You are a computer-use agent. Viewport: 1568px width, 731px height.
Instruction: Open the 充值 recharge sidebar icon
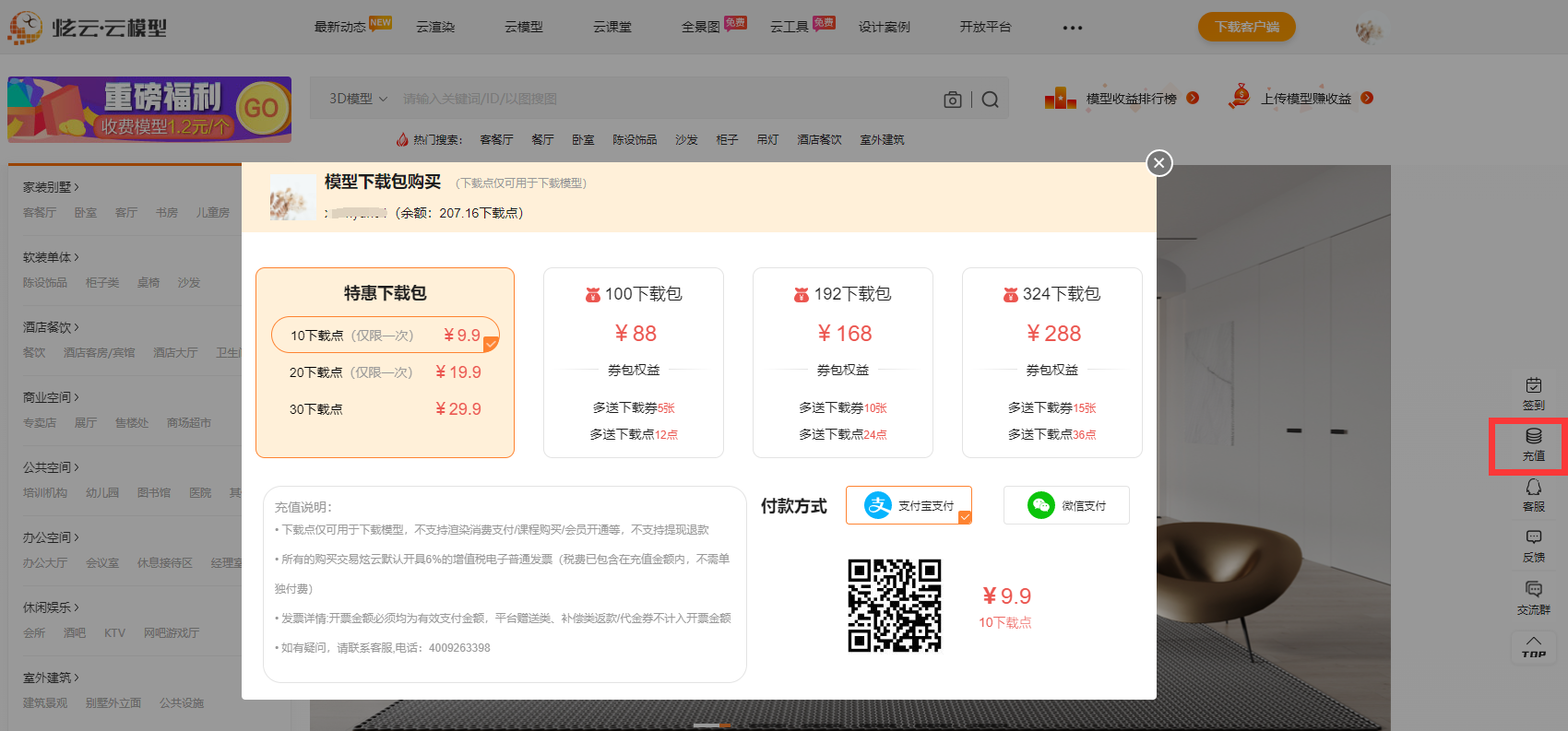click(x=1533, y=444)
